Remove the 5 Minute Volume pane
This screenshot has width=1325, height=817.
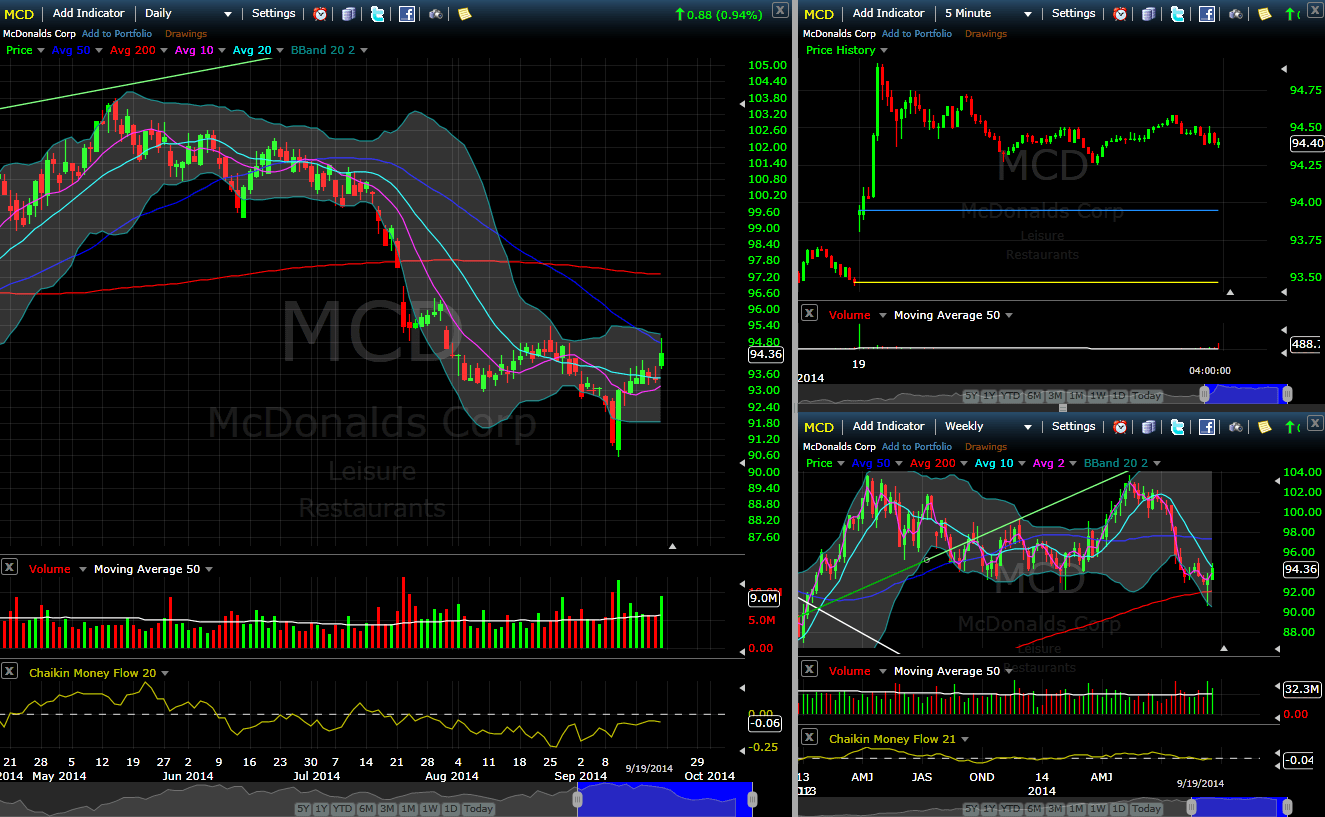tap(809, 314)
